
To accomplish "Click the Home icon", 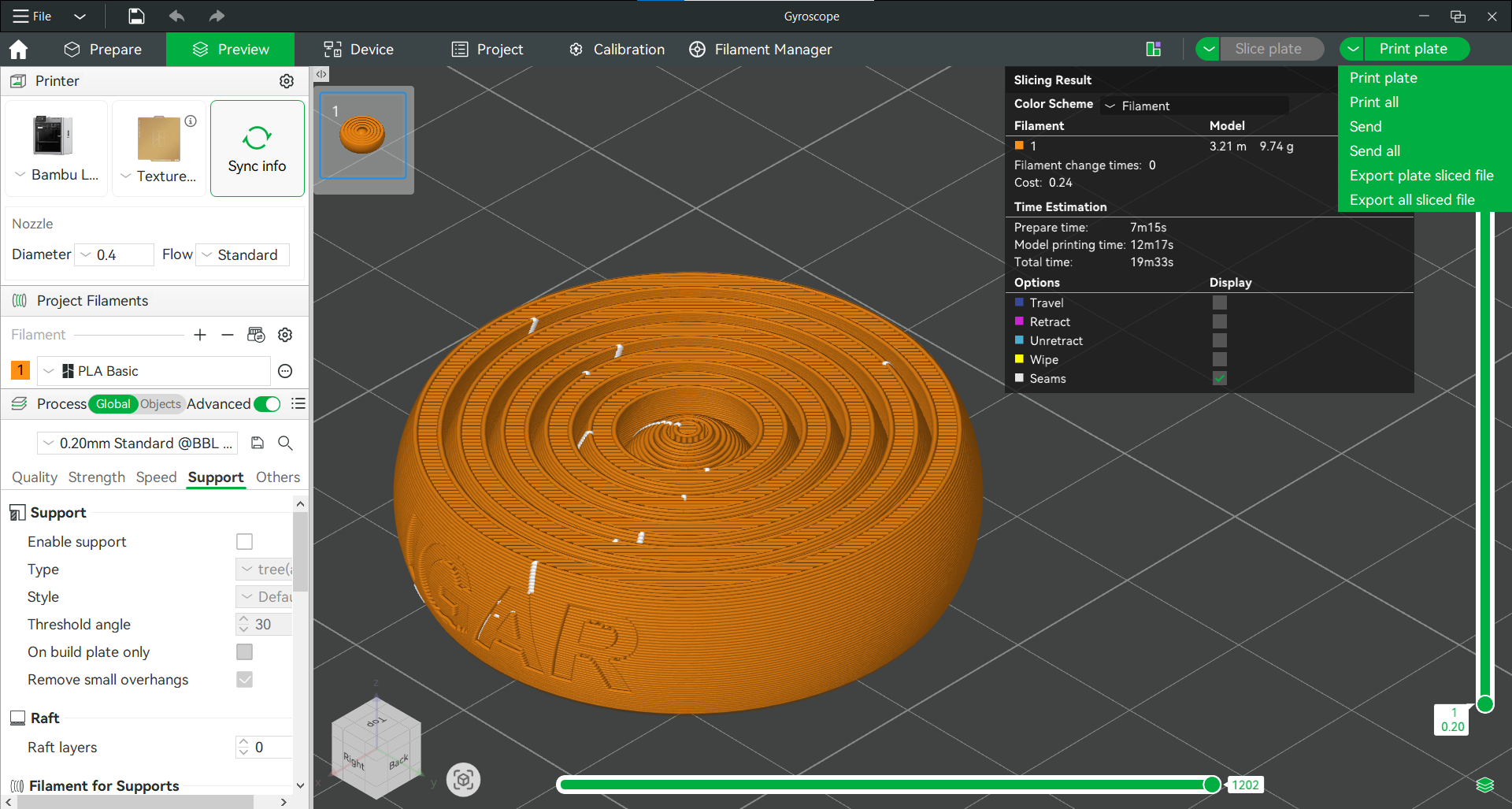I will pyautogui.click(x=18, y=50).
